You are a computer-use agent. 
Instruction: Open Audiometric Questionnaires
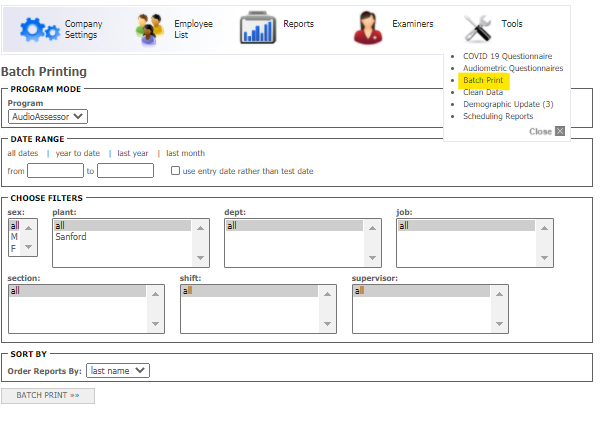coord(513,68)
